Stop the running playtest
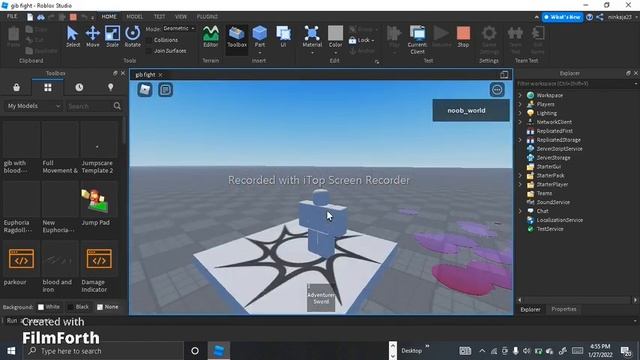Screen dimensions: 640x360 point(463,37)
